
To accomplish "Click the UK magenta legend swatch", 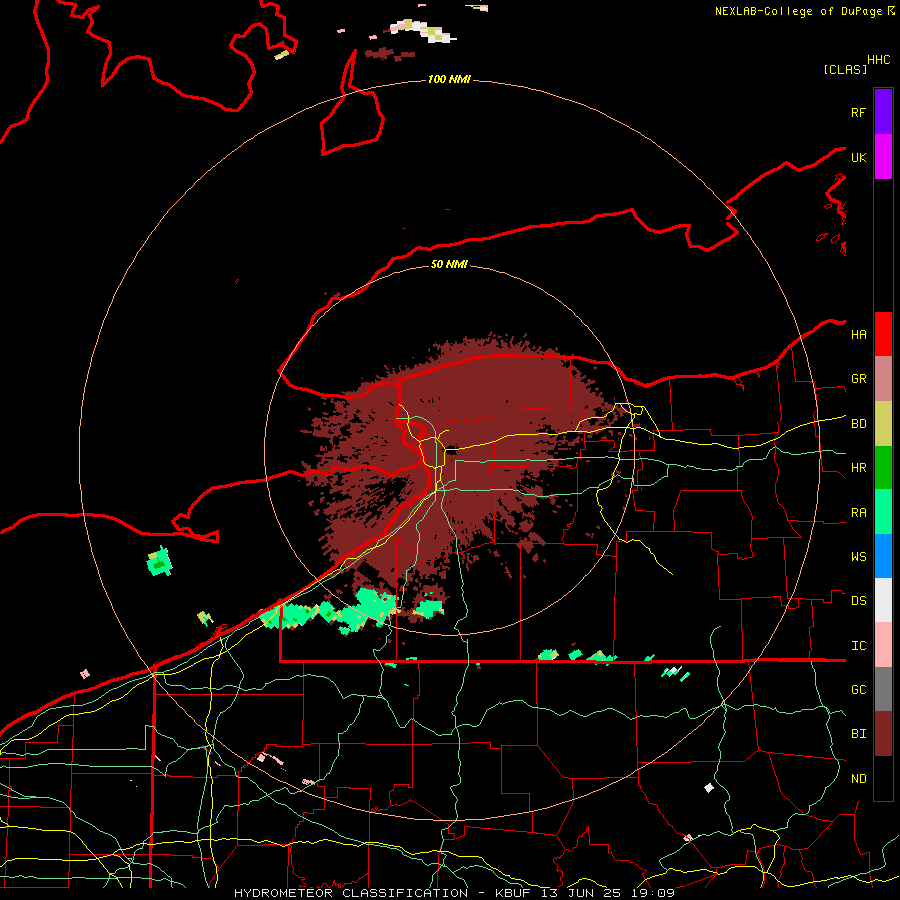I will tap(883, 157).
